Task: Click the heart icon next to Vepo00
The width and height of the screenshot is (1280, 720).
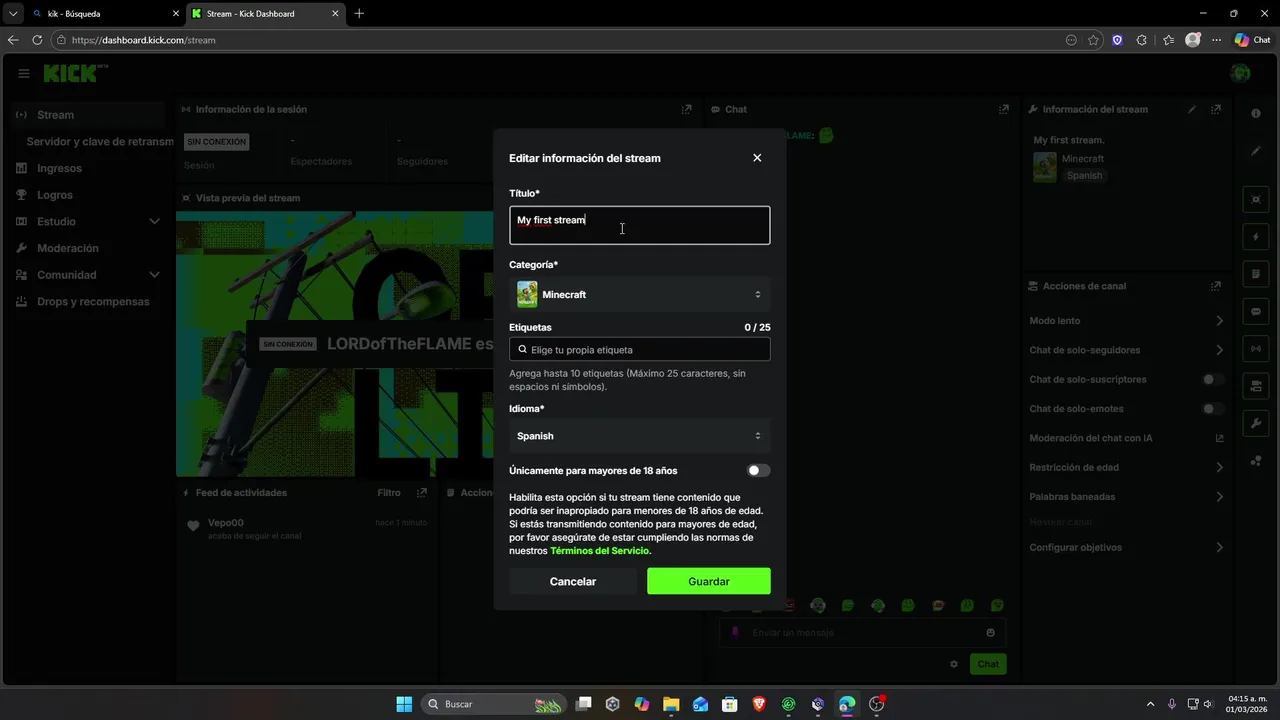Action: (x=194, y=525)
